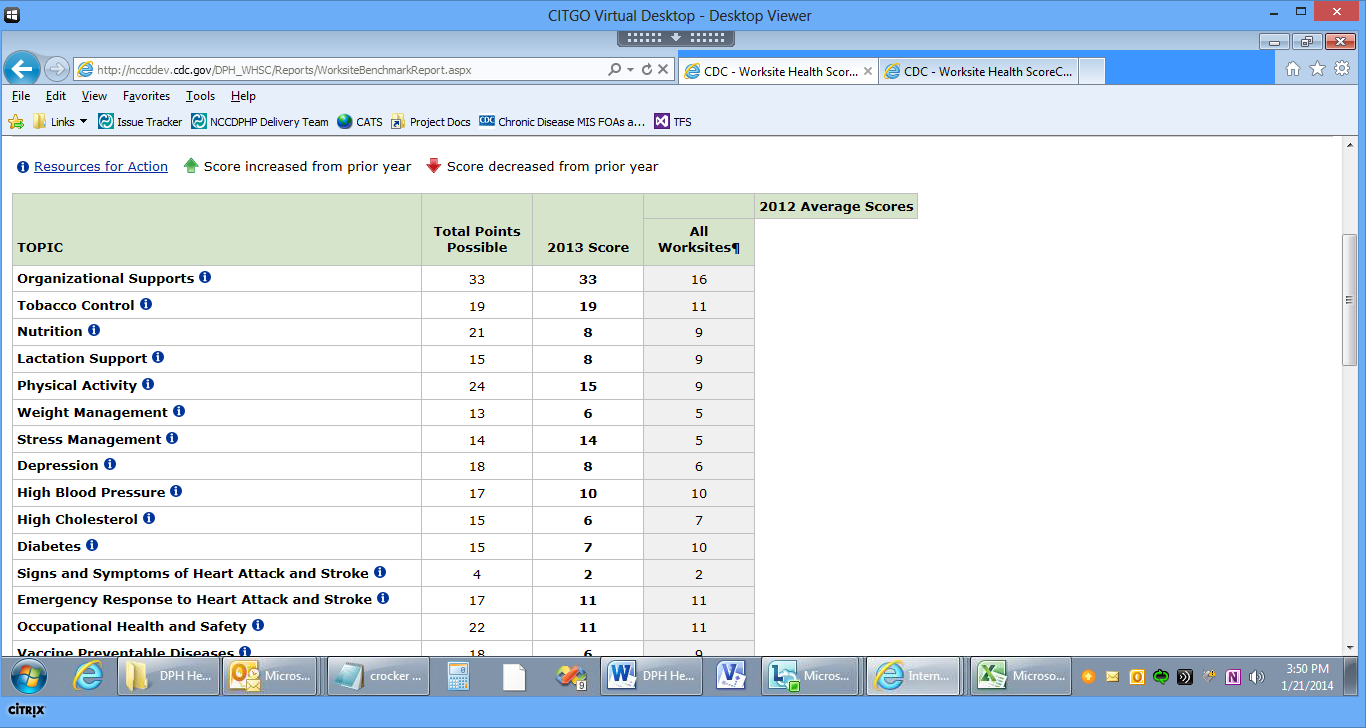This screenshot has height=728, width=1366.
Task: Click the page vertical scrollbar thumb
Action: tap(1349, 300)
